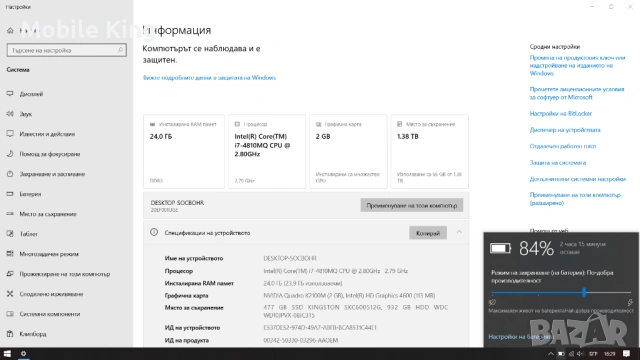Click the power mode slider handle

[x=584, y=292]
